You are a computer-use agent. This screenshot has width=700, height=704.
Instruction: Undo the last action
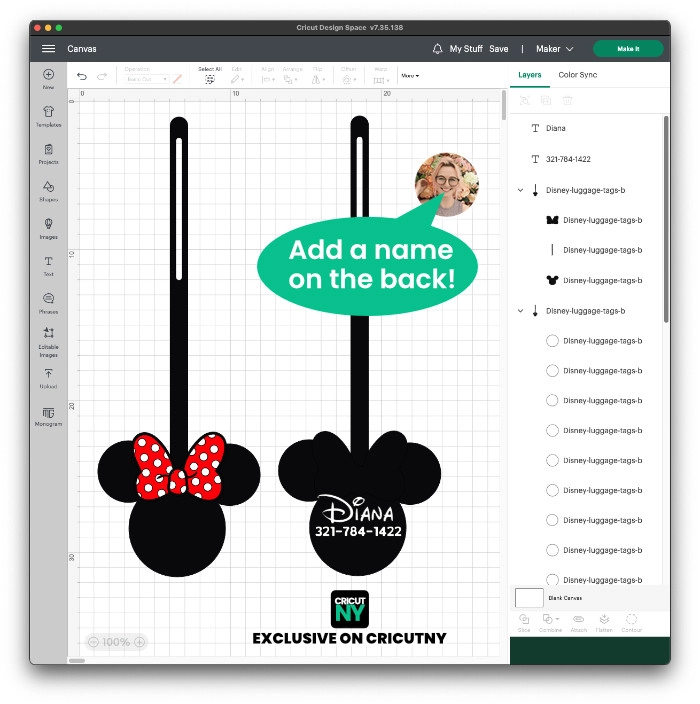[82, 76]
